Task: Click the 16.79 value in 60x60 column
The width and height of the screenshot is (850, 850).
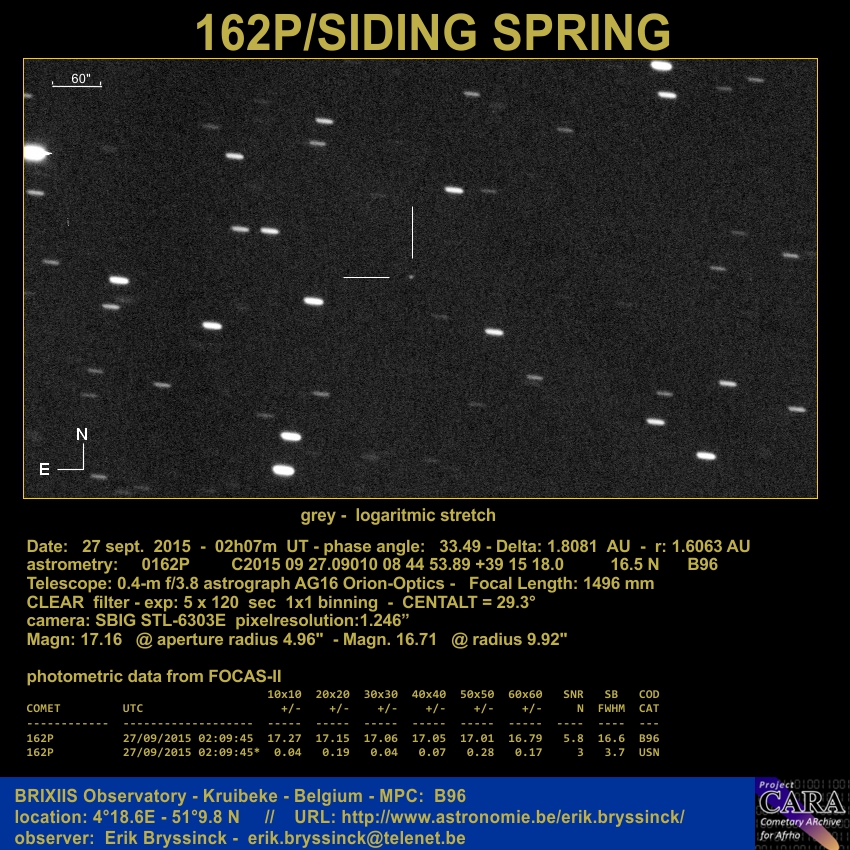Action: tap(525, 739)
